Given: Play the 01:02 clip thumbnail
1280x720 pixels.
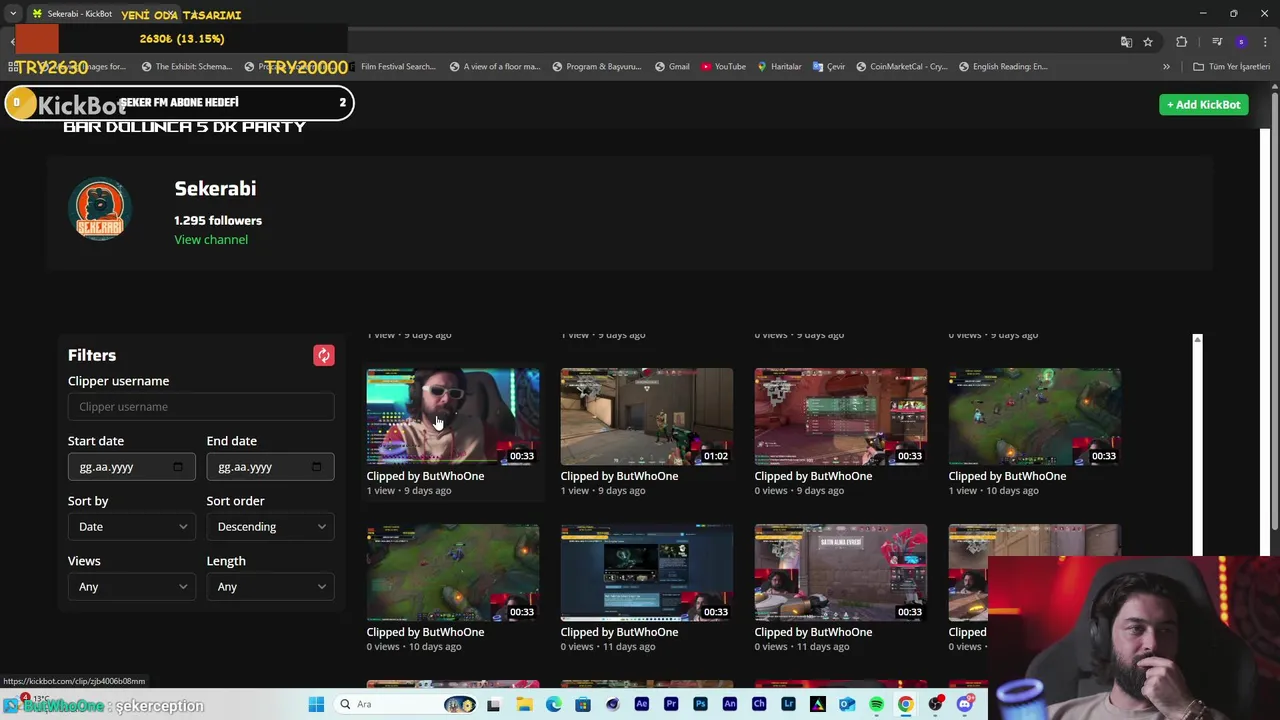Looking at the screenshot, I should [x=646, y=417].
